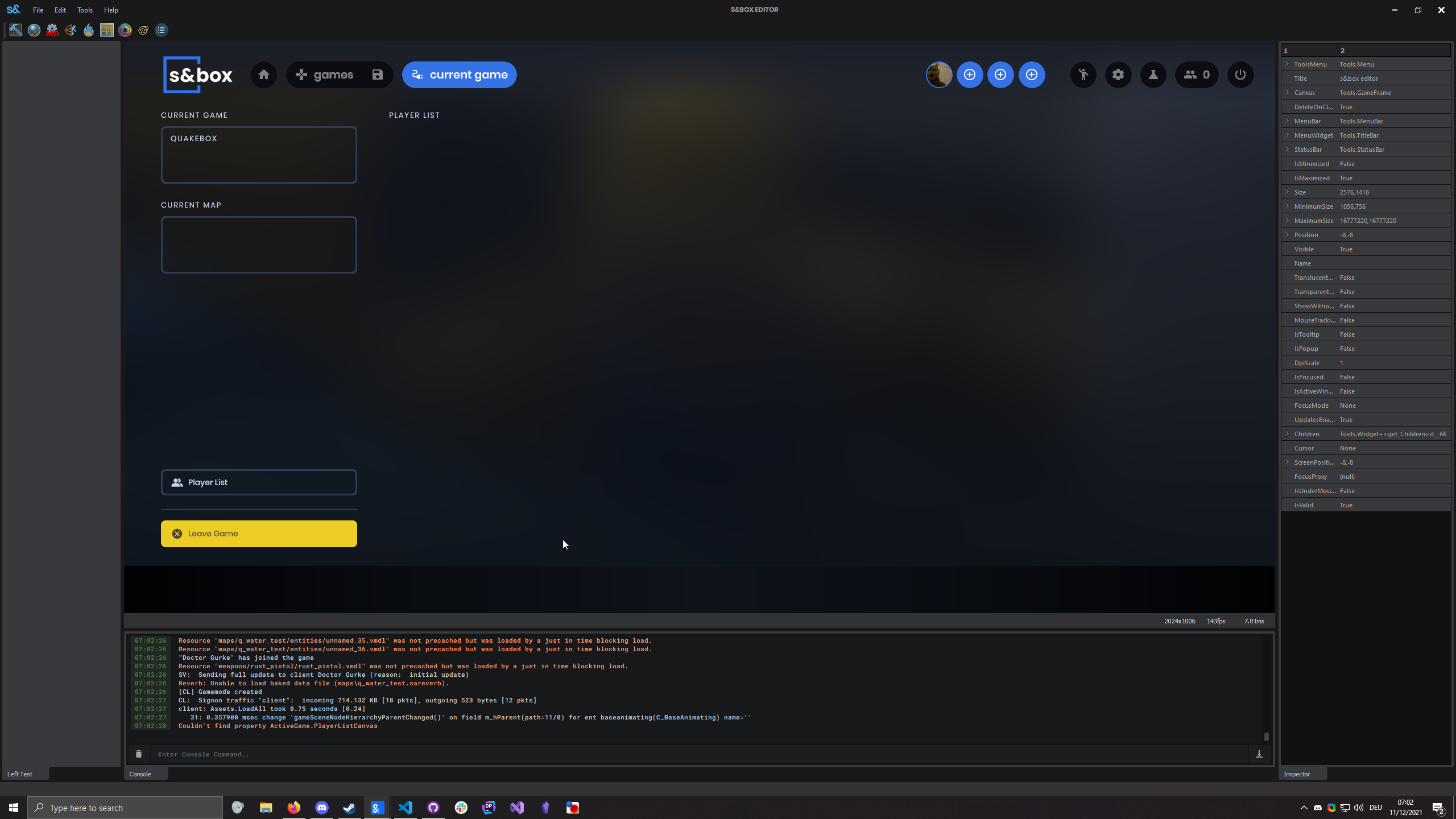Screen dimensions: 1456x819
Task: Open the Hammer map editor from the toolbar
Action: [16, 30]
